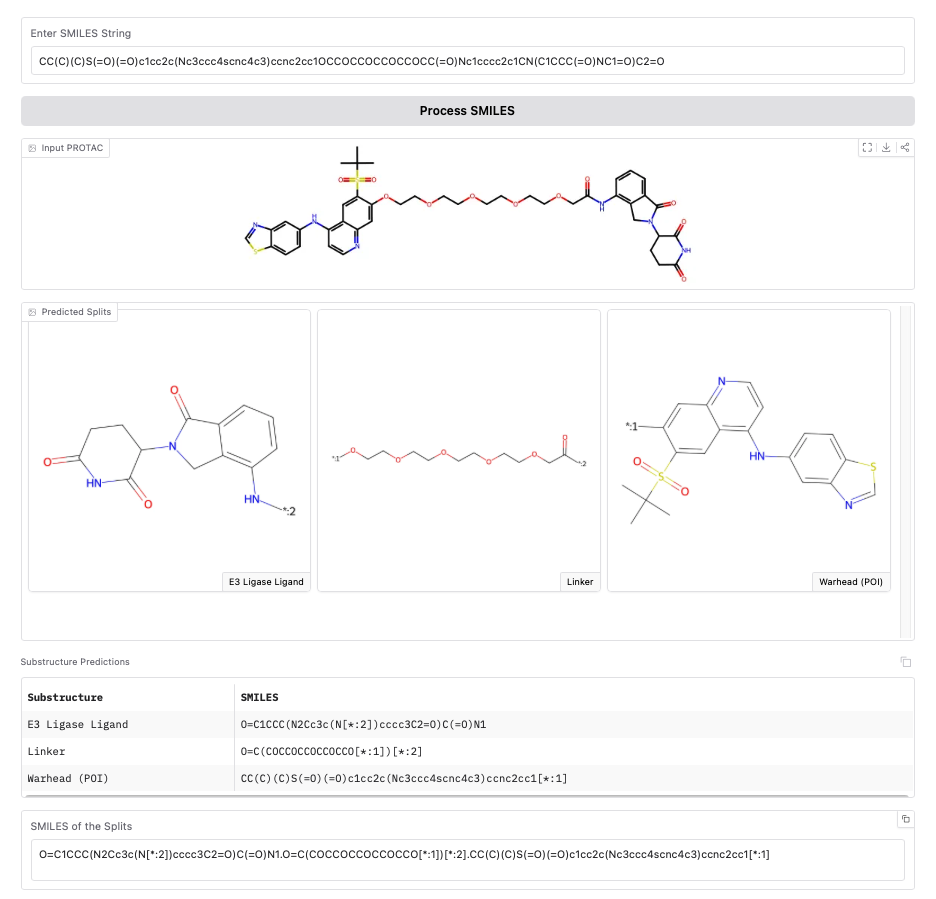
Task: Download the Input PROTAC image
Action: point(886,147)
